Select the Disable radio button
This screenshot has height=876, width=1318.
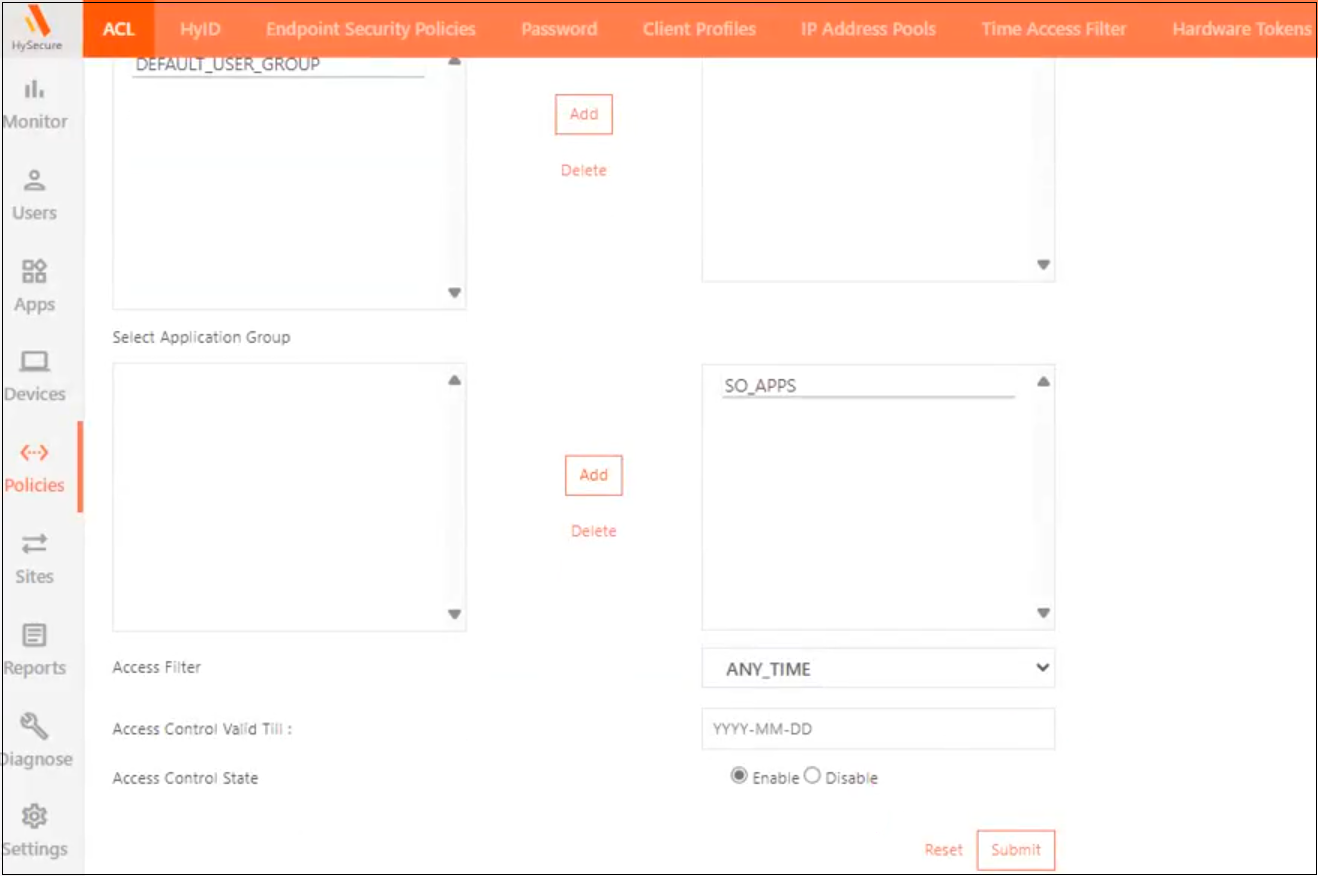pyautogui.click(x=812, y=776)
